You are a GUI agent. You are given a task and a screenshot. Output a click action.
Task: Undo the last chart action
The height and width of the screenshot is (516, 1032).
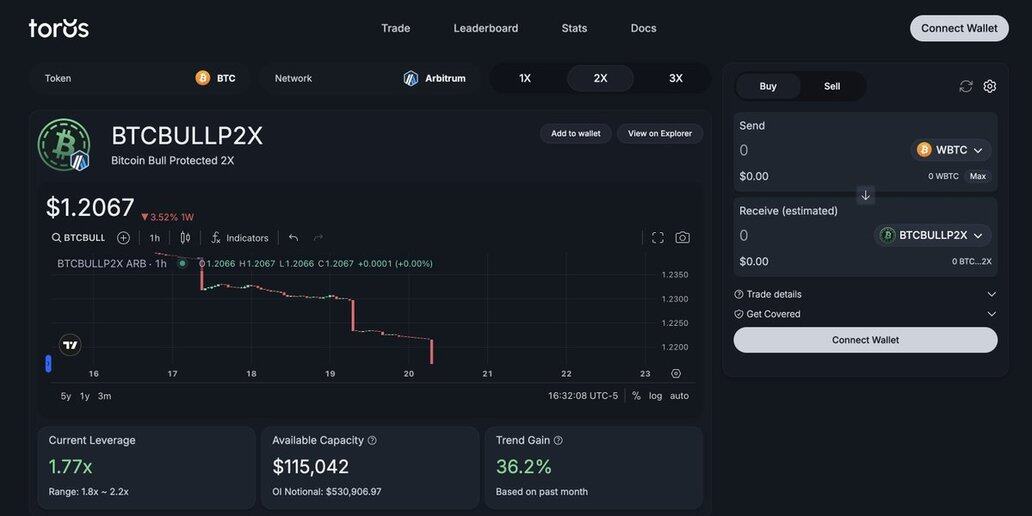(x=293, y=238)
